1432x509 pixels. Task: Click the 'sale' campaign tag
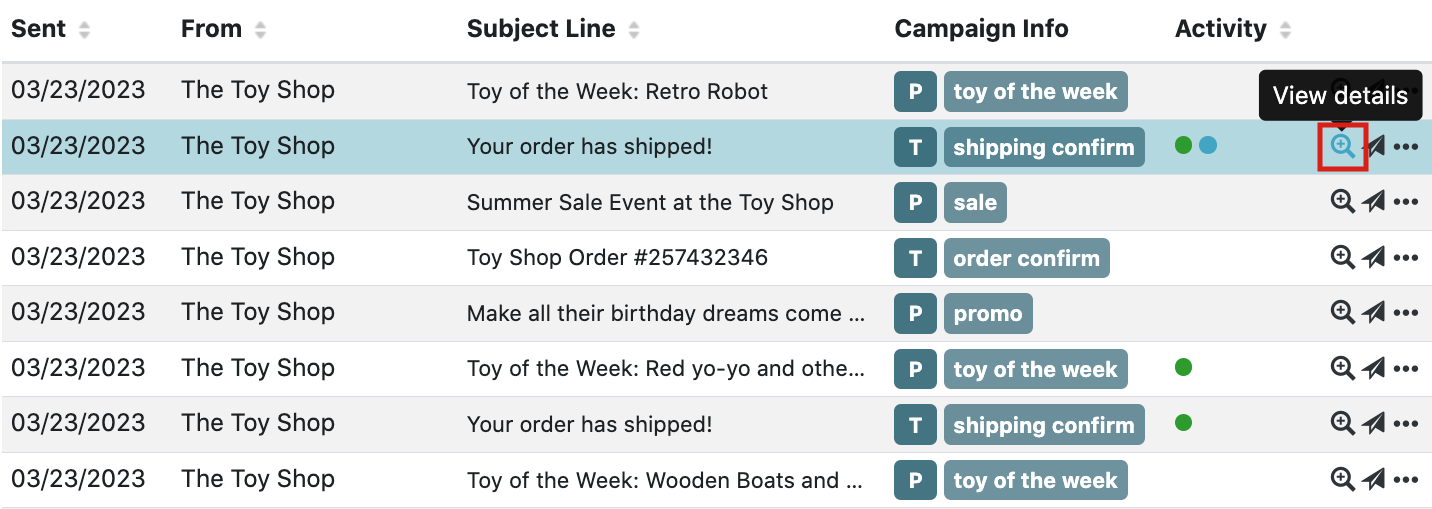(x=975, y=203)
